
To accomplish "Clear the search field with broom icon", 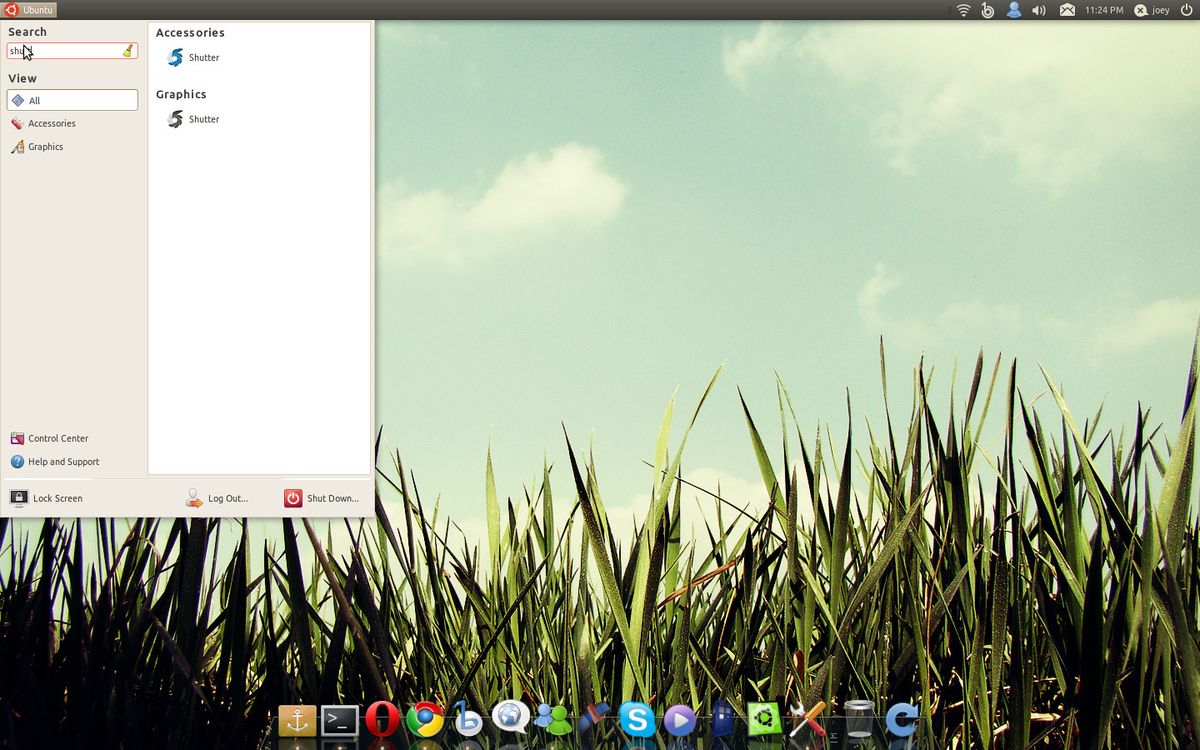I will pos(128,51).
